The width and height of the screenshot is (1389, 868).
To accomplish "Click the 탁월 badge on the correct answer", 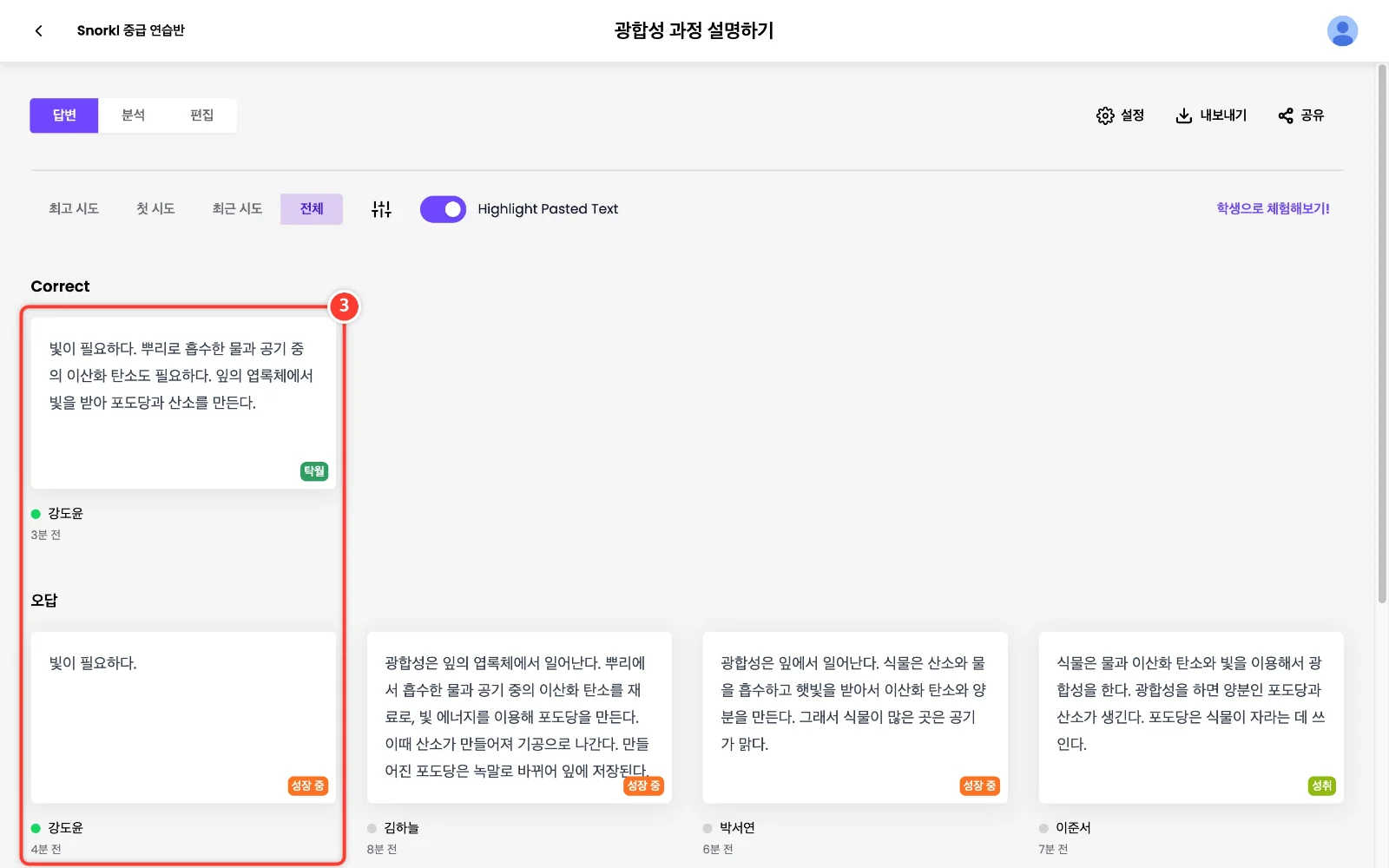I will pos(314,471).
